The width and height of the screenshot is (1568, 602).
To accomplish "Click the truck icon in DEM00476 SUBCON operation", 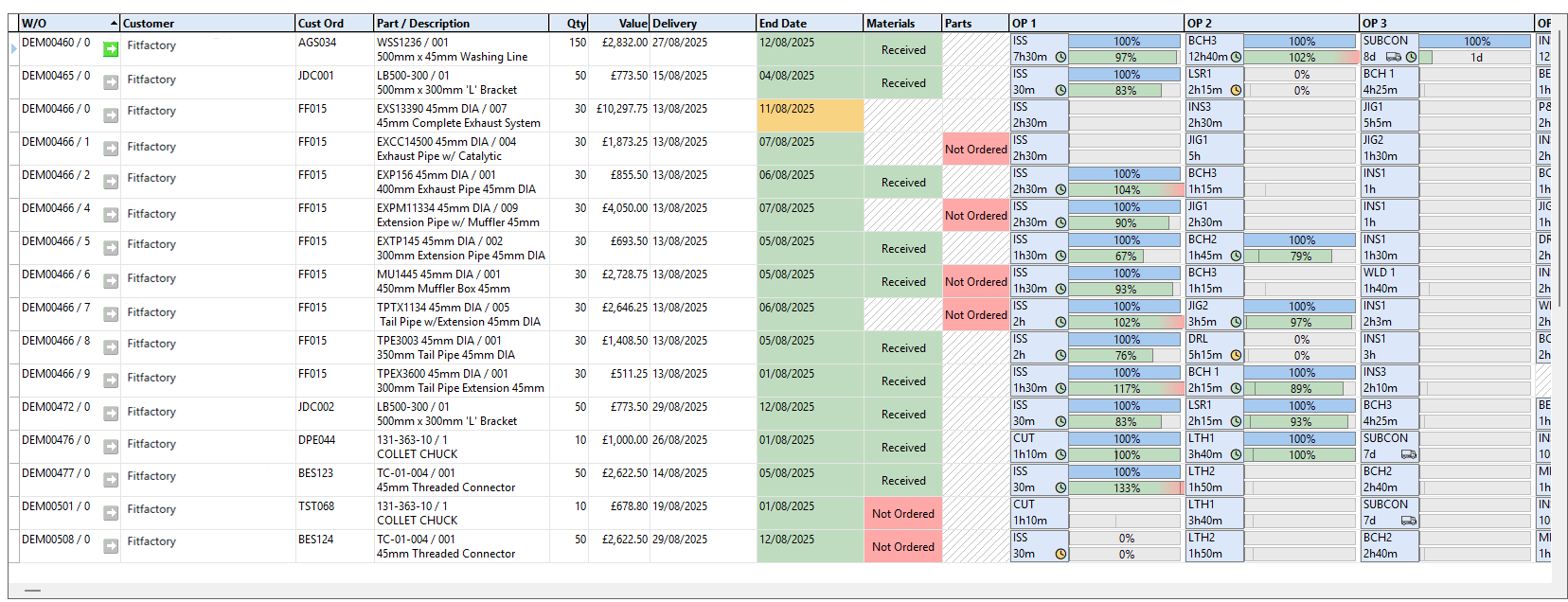I will pyautogui.click(x=1408, y=454).
